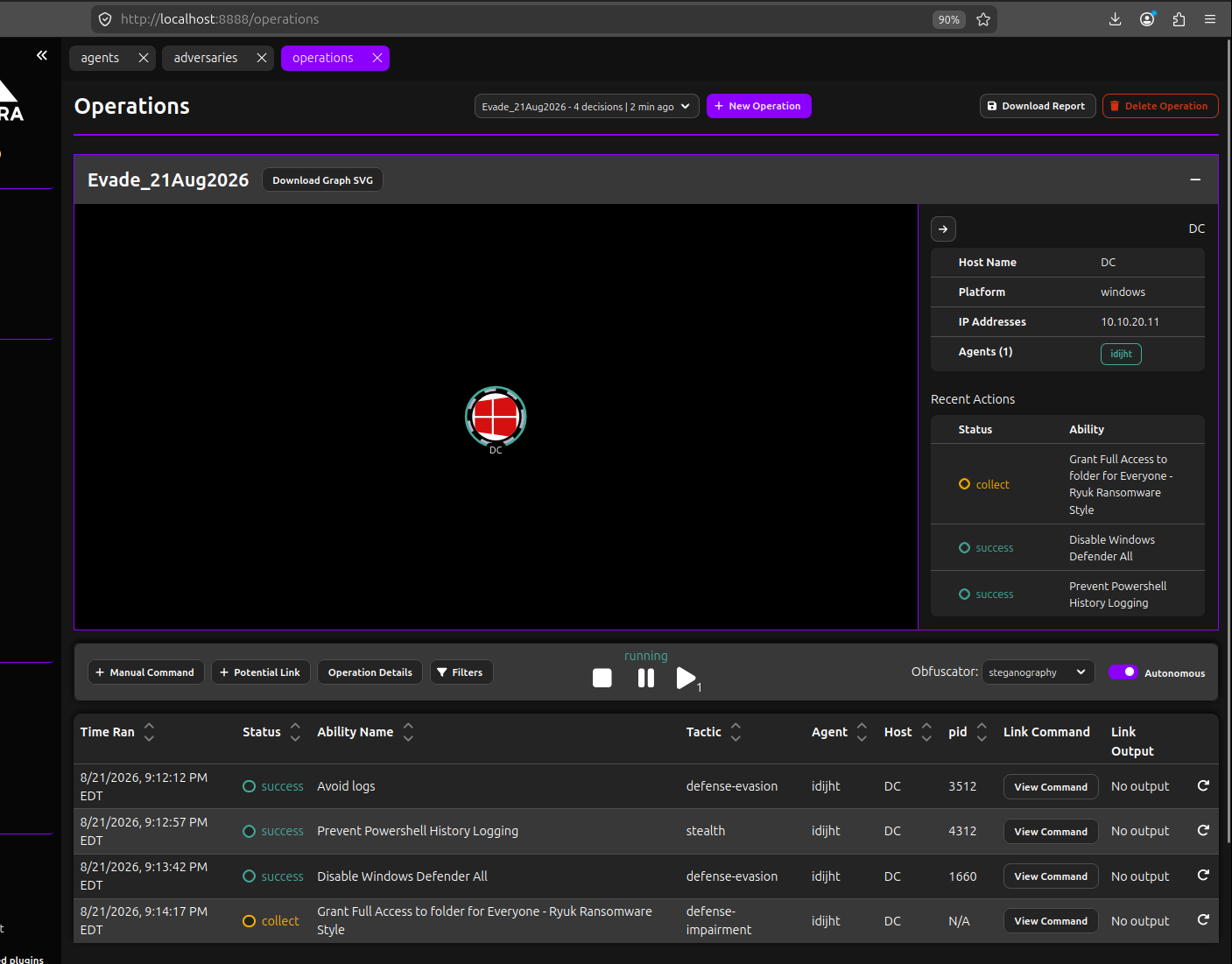View command for Disable Windows Defender All
The height and width of the screenshot is (964, 1232).
(x=1051, y=876)
